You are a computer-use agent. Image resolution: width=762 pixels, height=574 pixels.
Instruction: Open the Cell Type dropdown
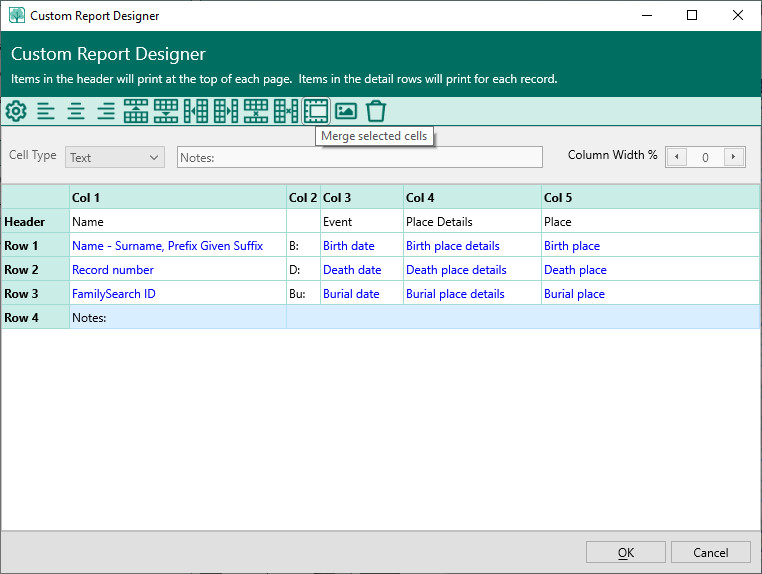click(x=114, y=157)
